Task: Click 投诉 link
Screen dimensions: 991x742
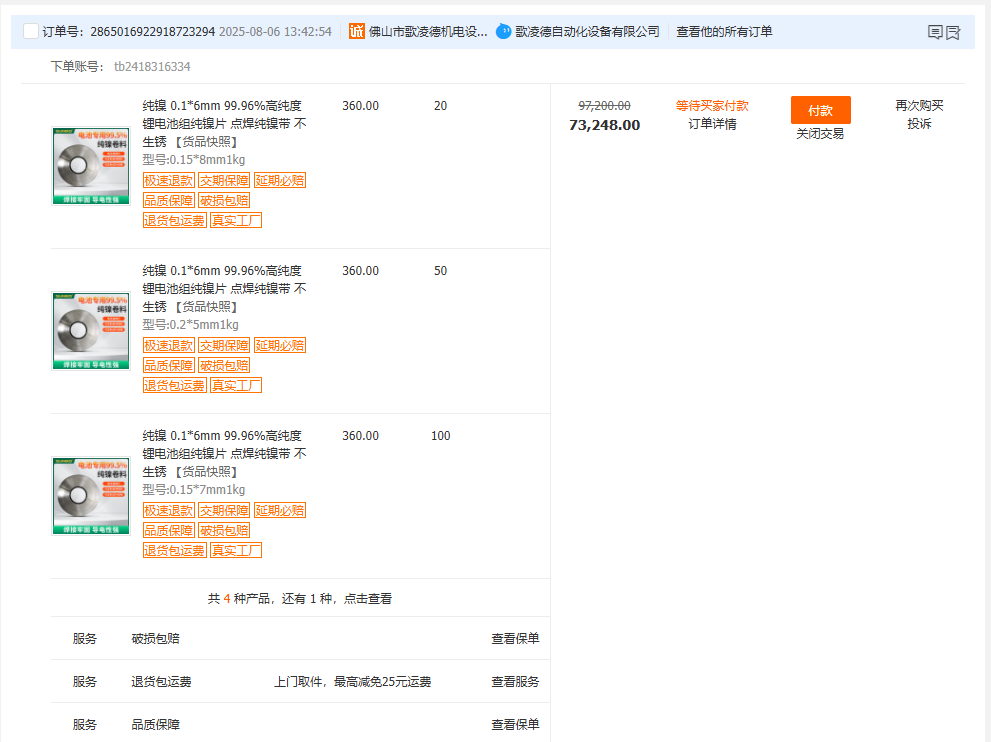Action: pos(919,124)
